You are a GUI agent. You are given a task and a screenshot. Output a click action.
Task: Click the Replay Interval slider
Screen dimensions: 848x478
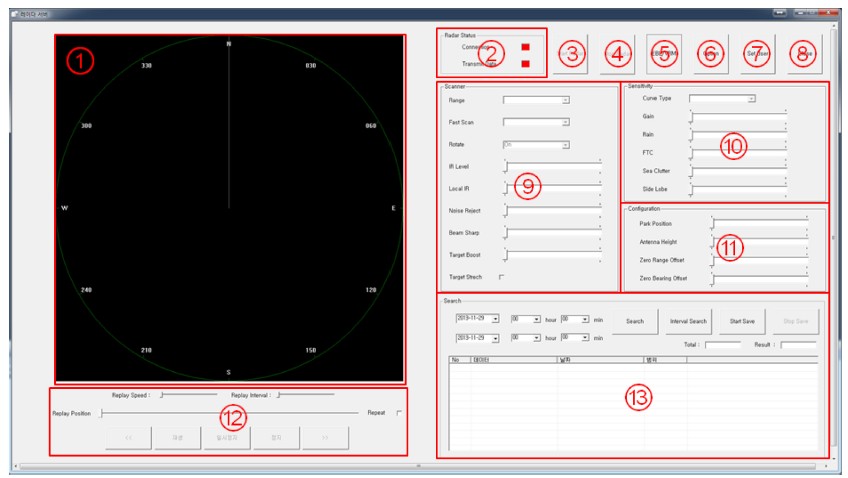pos(305,395)
